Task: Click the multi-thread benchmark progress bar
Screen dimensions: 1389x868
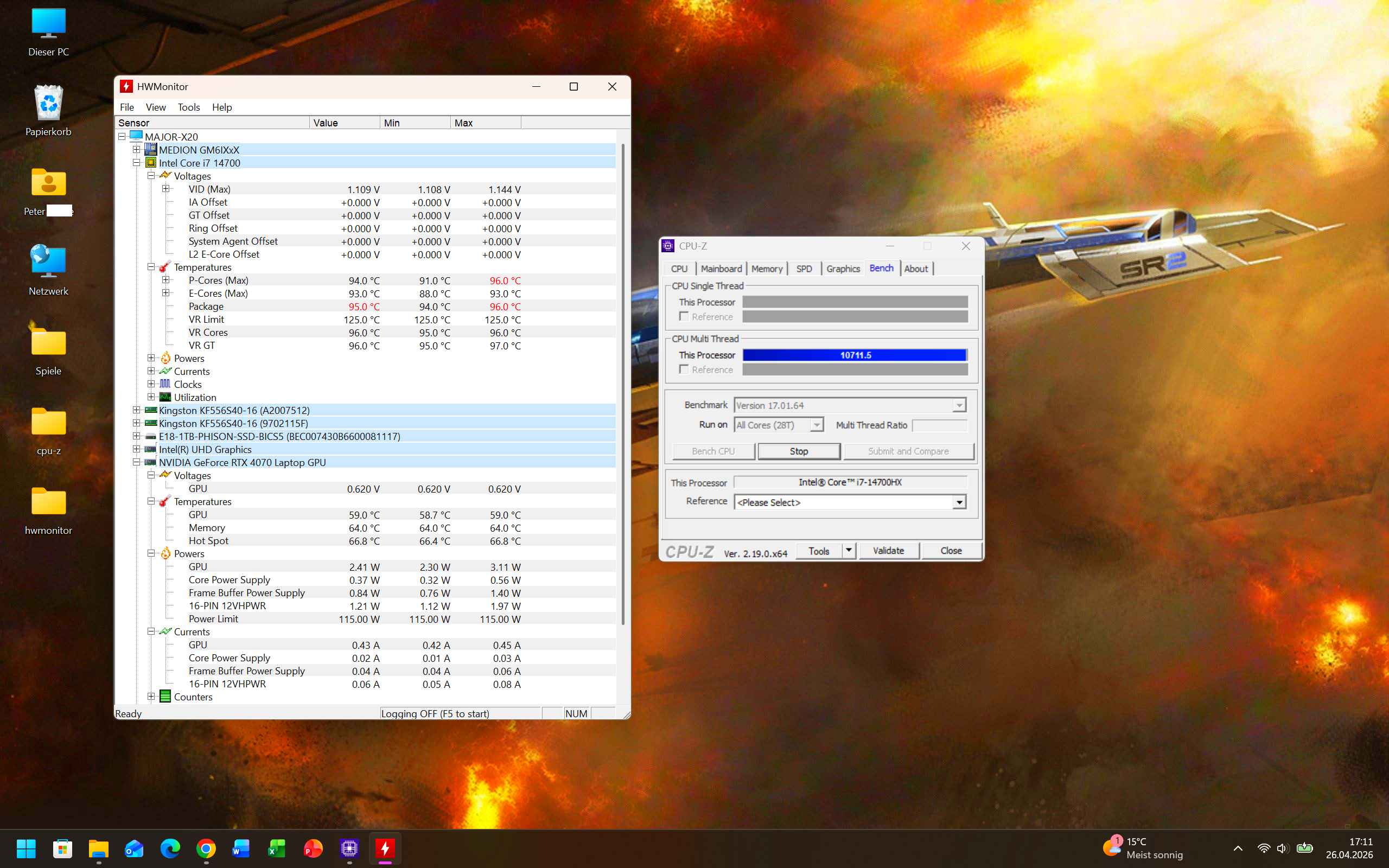Action: tap(855, 355)
